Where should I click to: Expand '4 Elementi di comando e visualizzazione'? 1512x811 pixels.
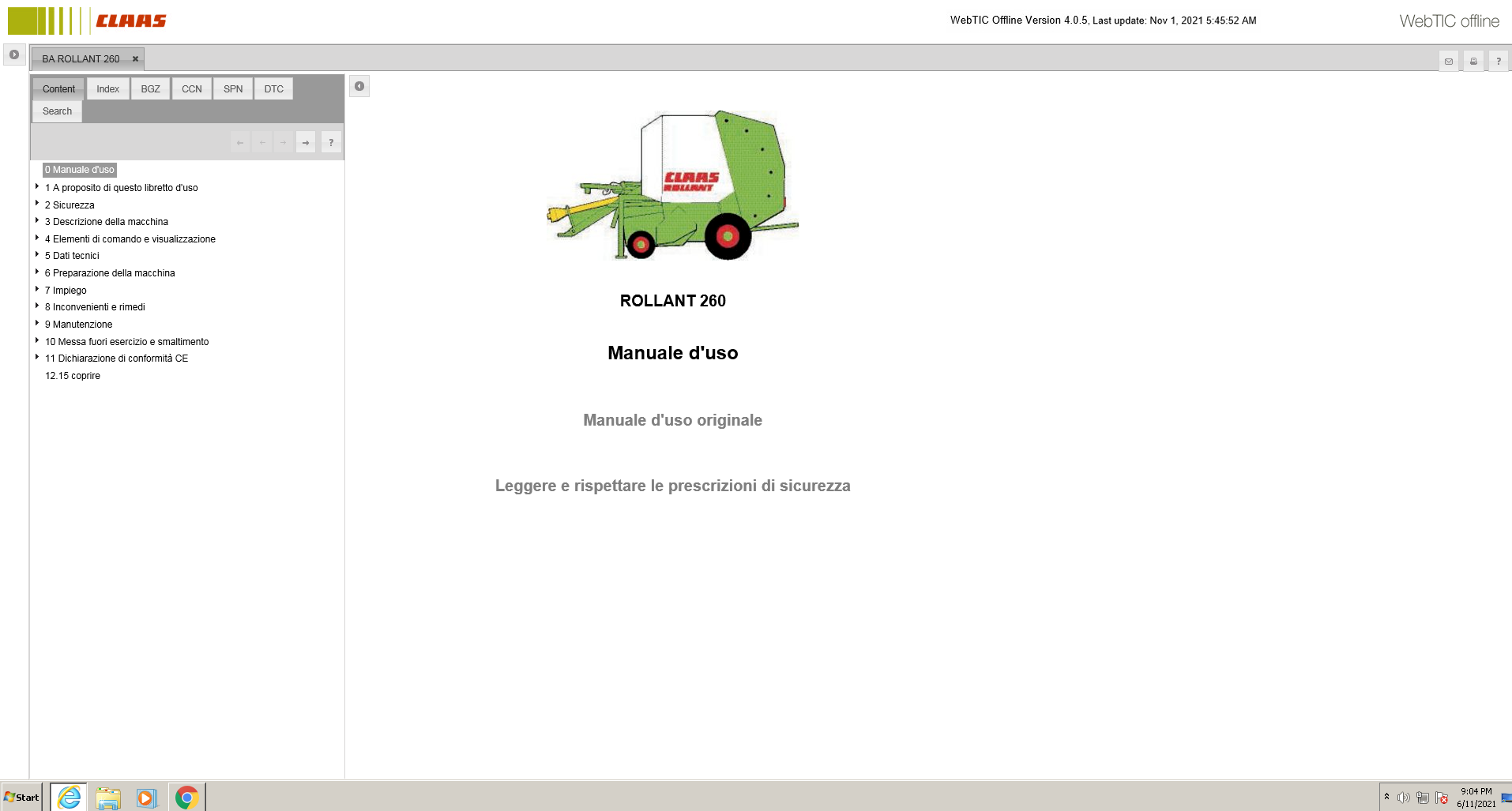(x=37, y=238)
